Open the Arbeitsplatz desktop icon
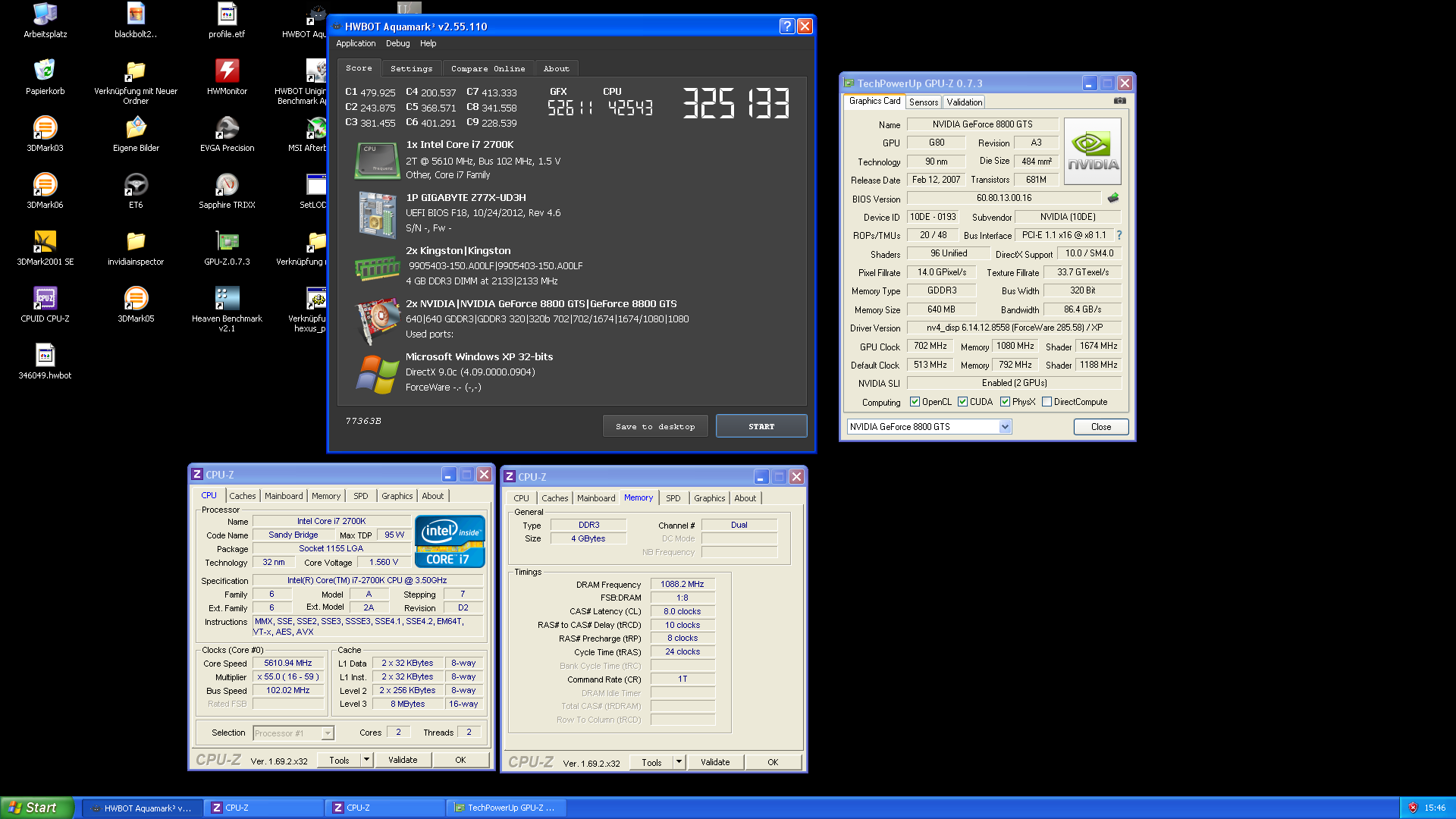 (45, 20)
